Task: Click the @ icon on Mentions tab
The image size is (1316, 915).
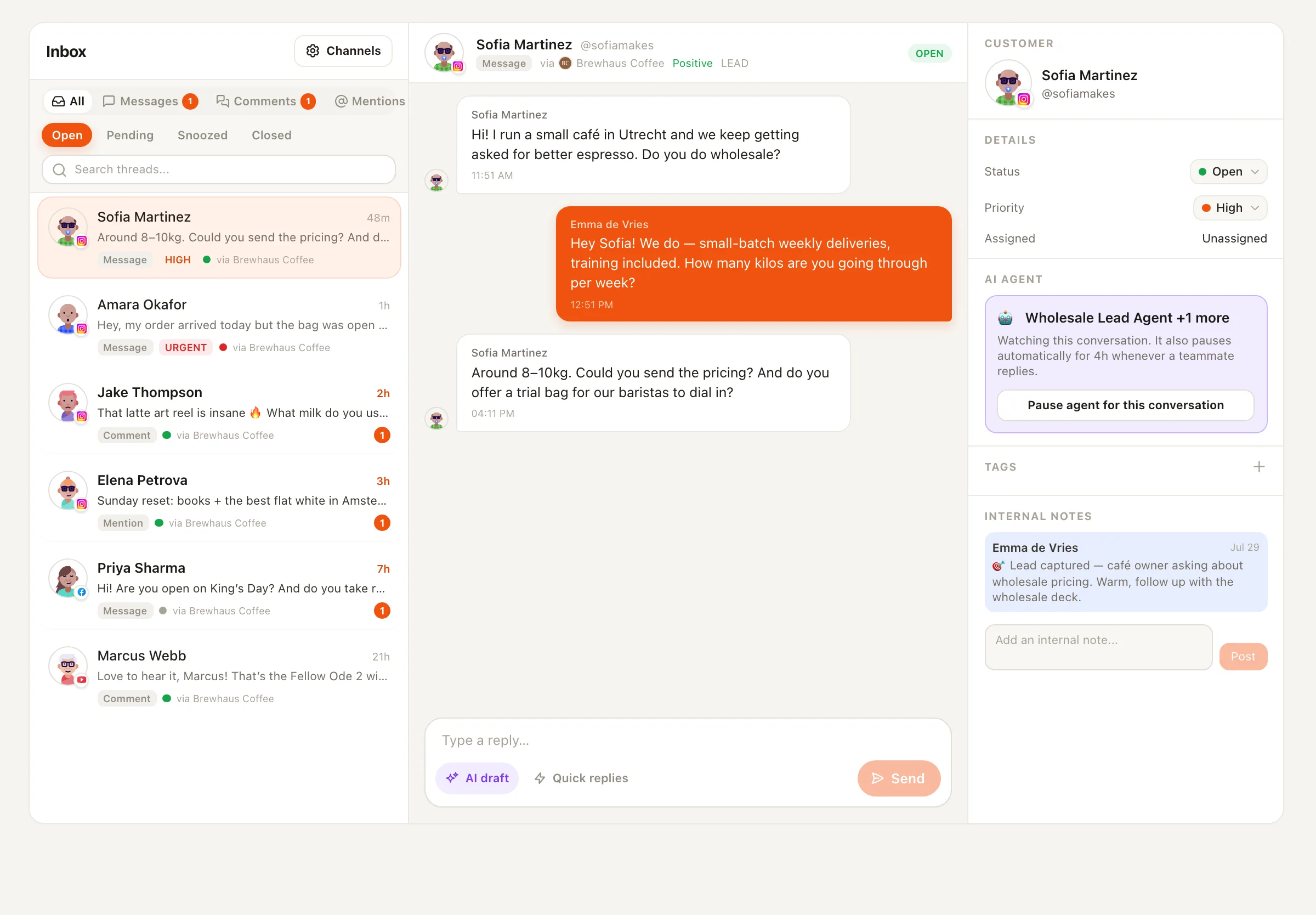Action: [x=341, y=101]
